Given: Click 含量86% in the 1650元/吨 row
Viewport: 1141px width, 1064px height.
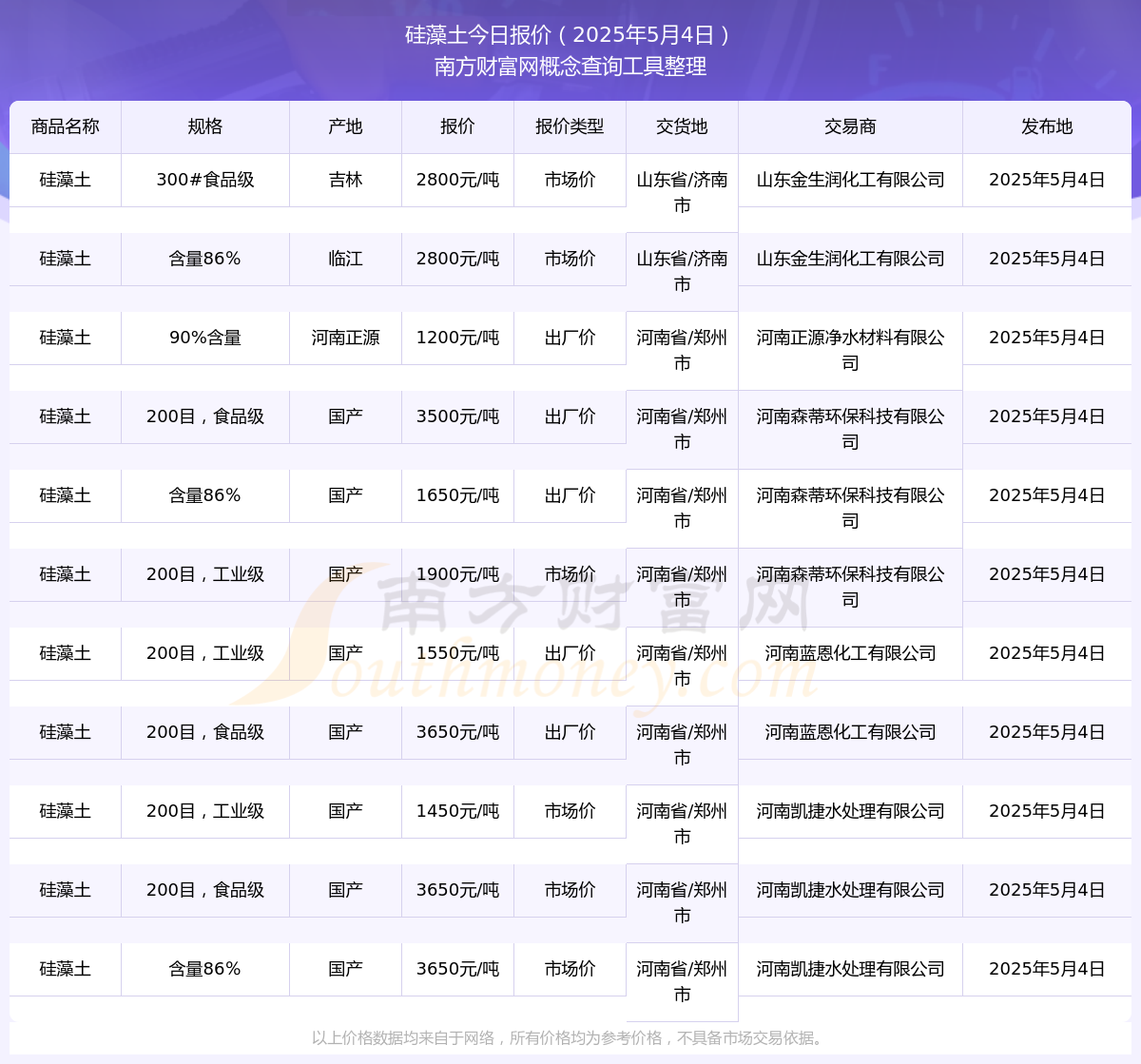Looking at the screenshot, I should [x=205, y=495].
